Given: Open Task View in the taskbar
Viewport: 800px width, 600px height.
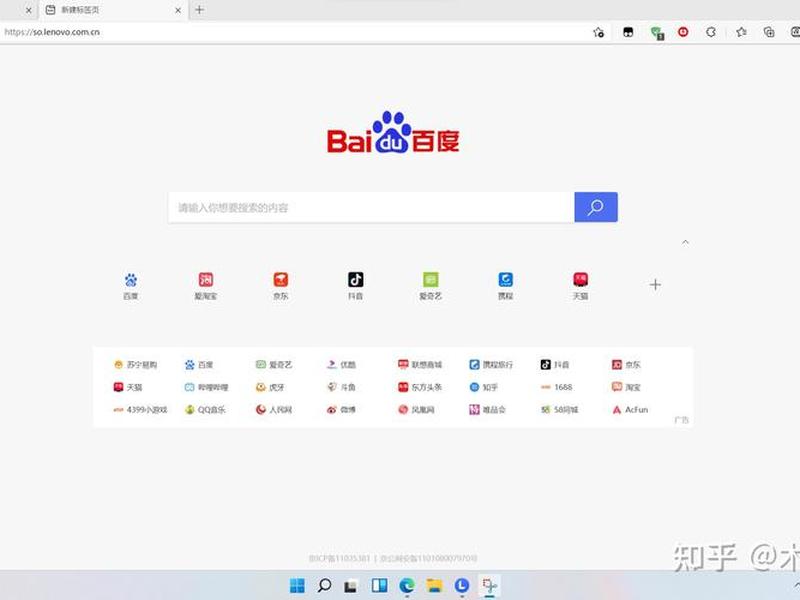Looking at the screenshot, I should (351, 586).
